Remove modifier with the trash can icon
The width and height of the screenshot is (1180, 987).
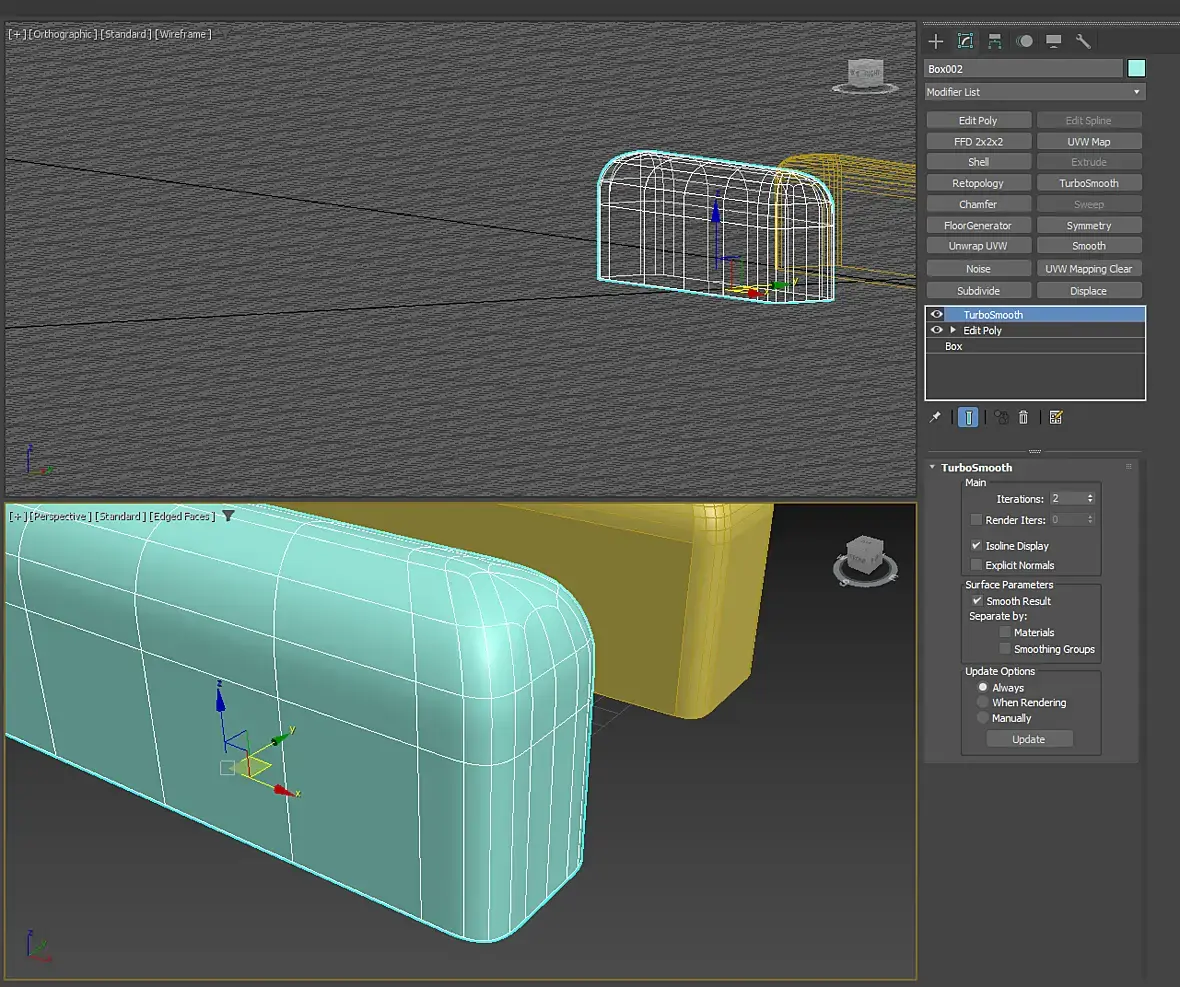pos(1023,417)
